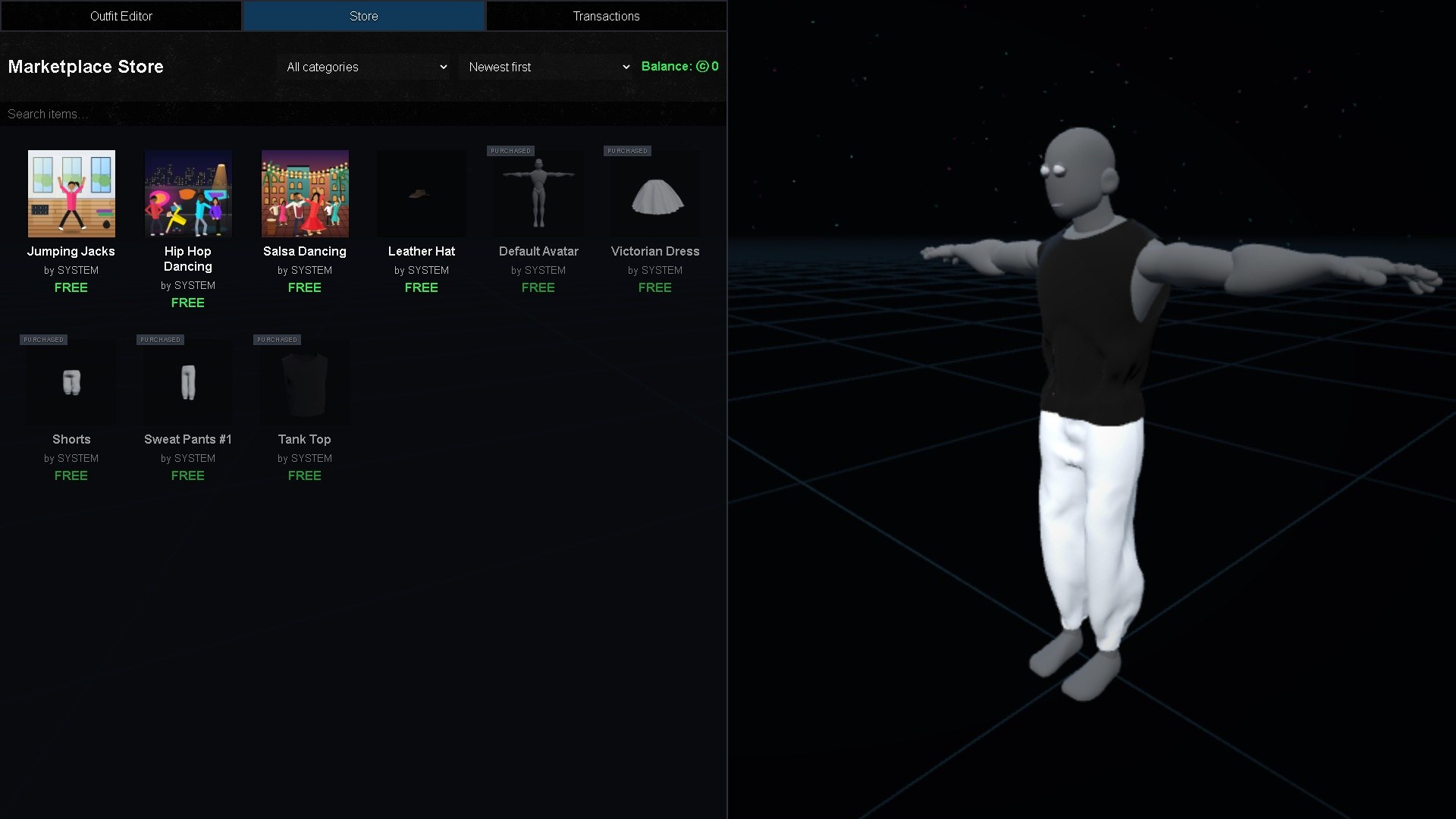Click the Balance coin indicator

(x=679, y=66)
